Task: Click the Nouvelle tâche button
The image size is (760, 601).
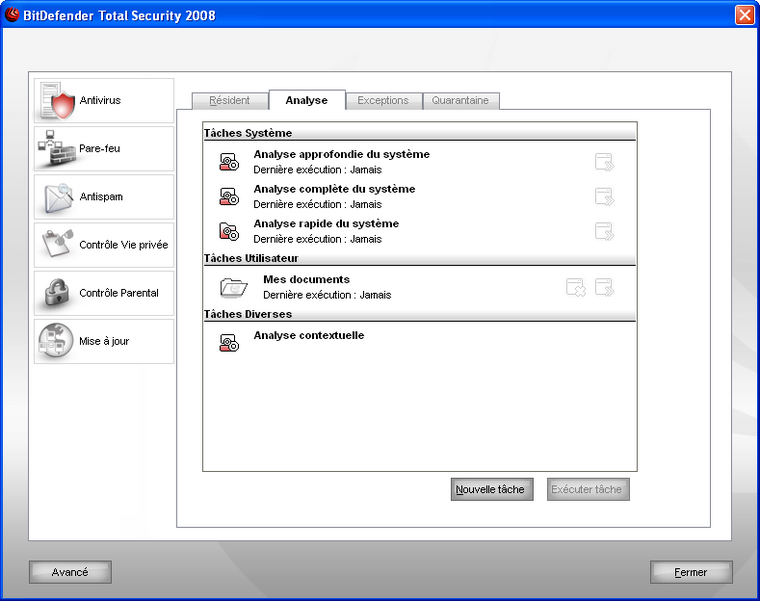Action: point(492,489)
